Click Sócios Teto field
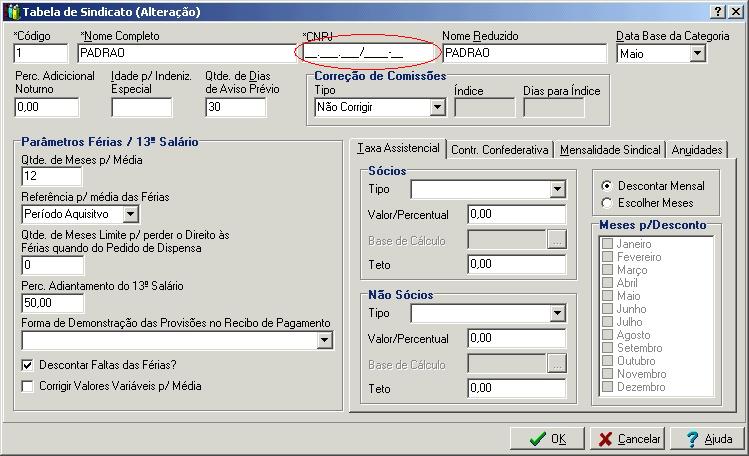Image resolution: width=749 pixels, height=456 pixels. coord(517,264)
